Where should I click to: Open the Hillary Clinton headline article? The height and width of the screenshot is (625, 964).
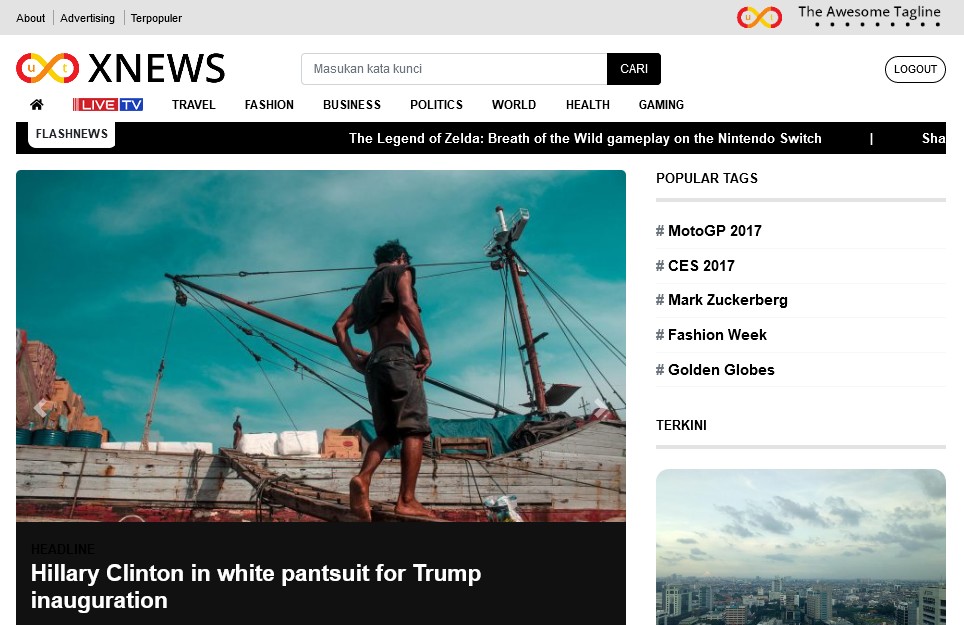256,586
